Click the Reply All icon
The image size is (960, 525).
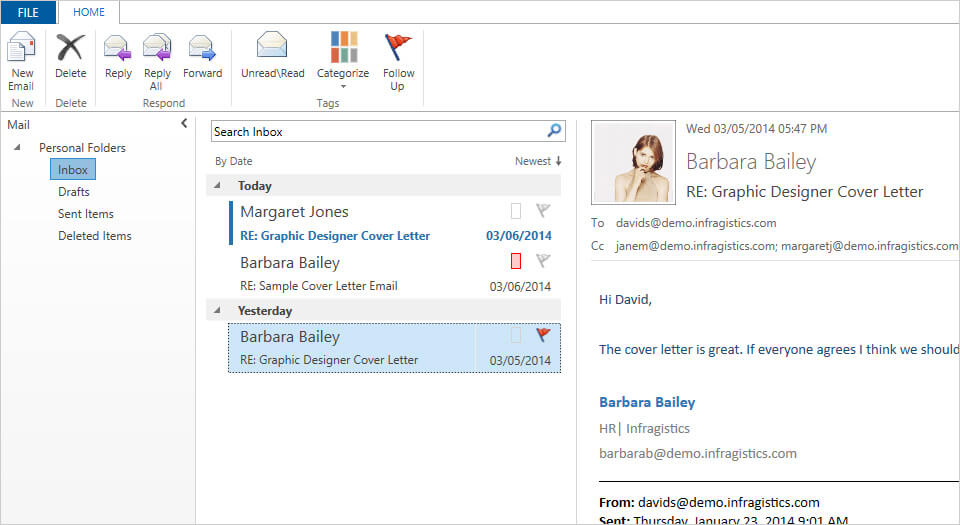click(156, 50)
